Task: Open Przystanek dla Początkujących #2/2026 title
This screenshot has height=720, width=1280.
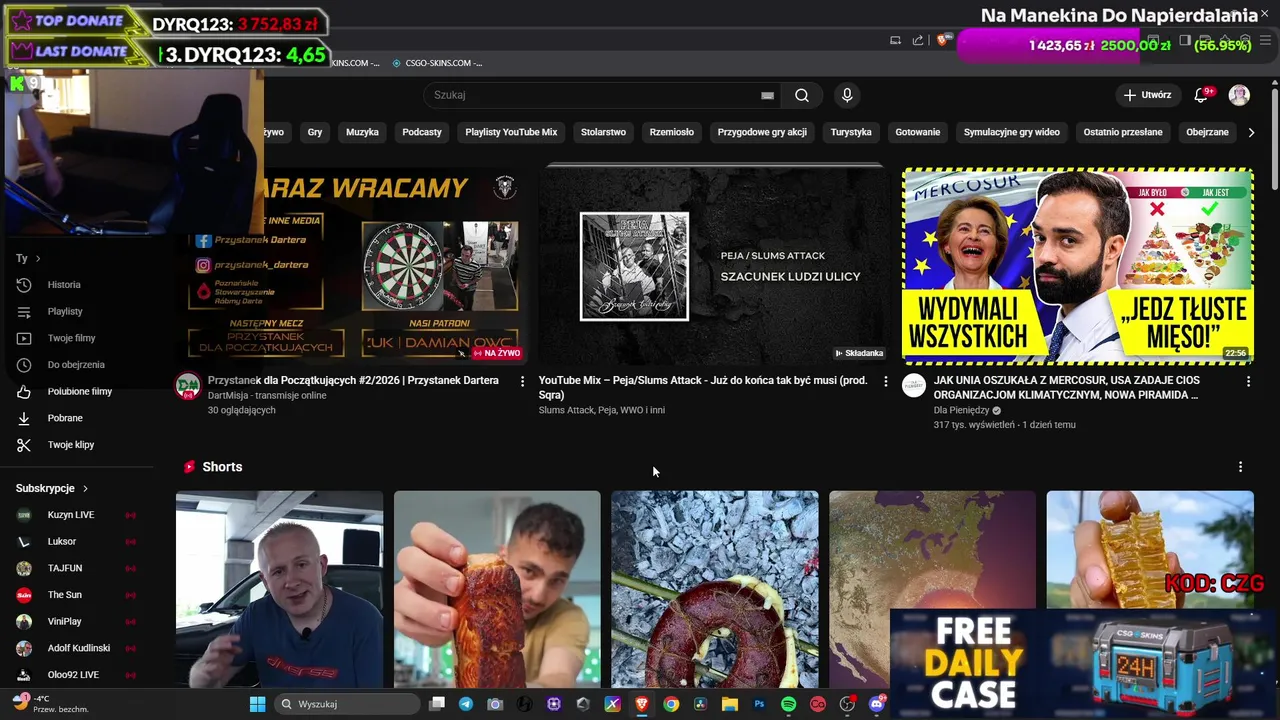Action: click(x=353, y=380)
